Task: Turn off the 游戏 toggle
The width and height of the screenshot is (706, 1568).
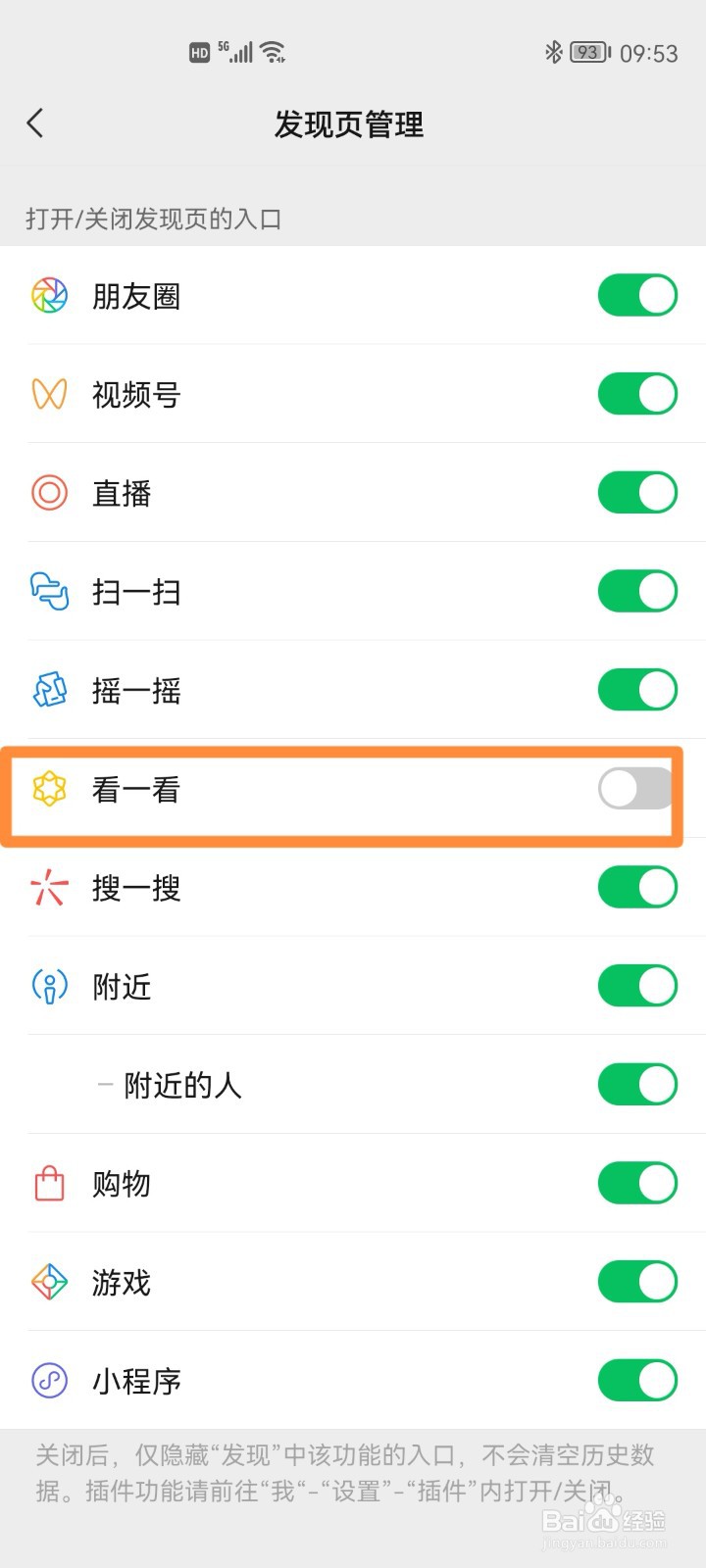Action: click(637, 1282)
